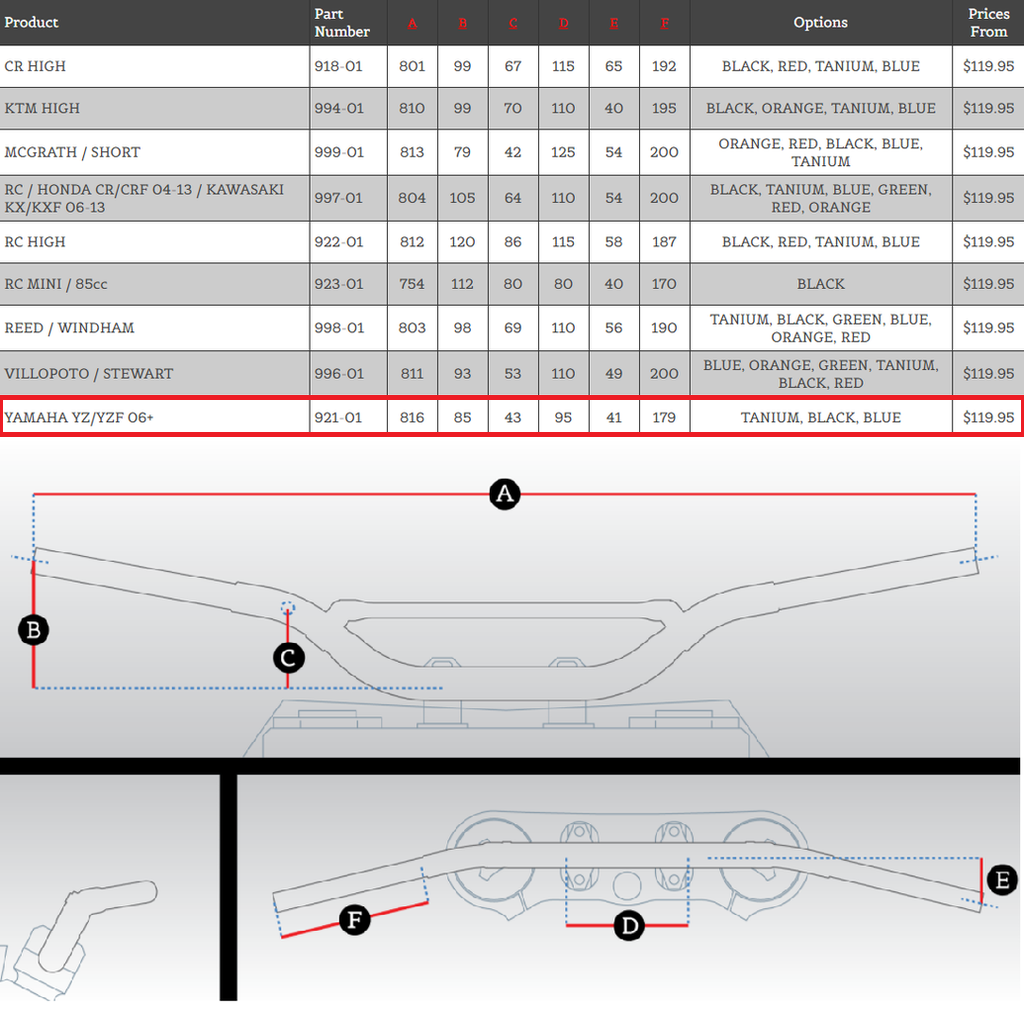Click the REED / WINDHAM color options cell
The image size is (1024, 1013).
pos(820,328)
